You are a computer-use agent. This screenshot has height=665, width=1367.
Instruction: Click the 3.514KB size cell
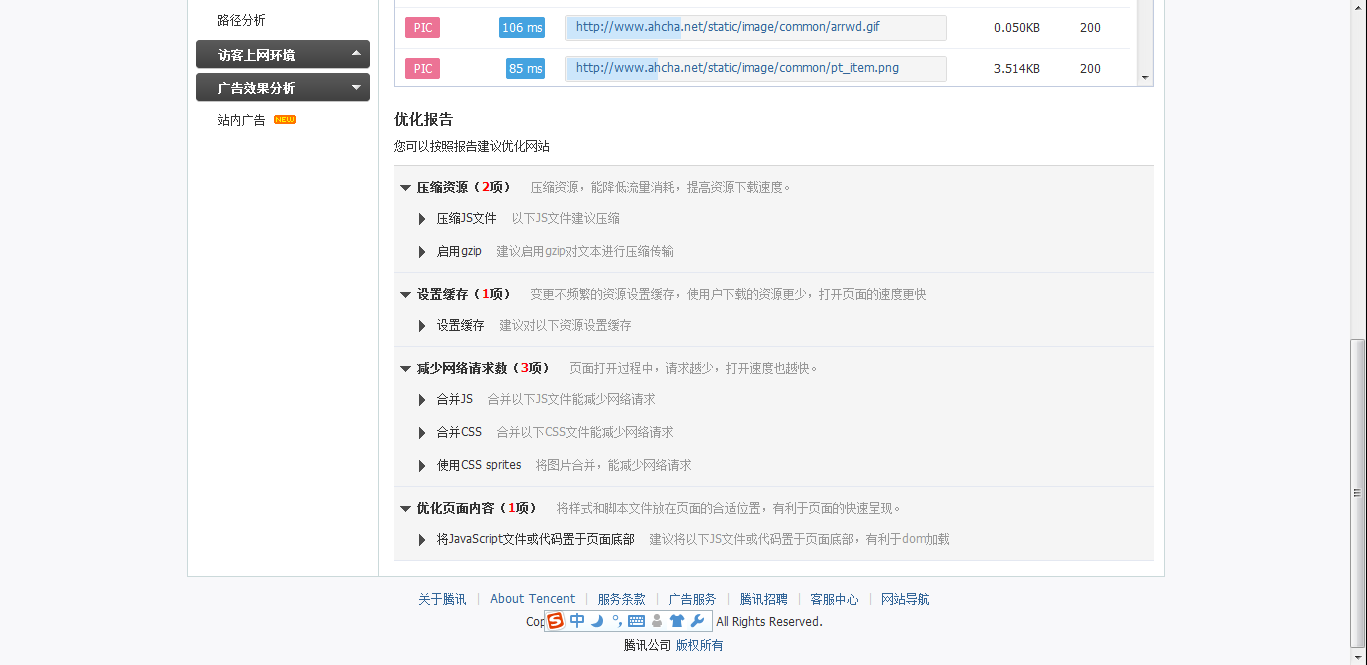point(1016,69)
